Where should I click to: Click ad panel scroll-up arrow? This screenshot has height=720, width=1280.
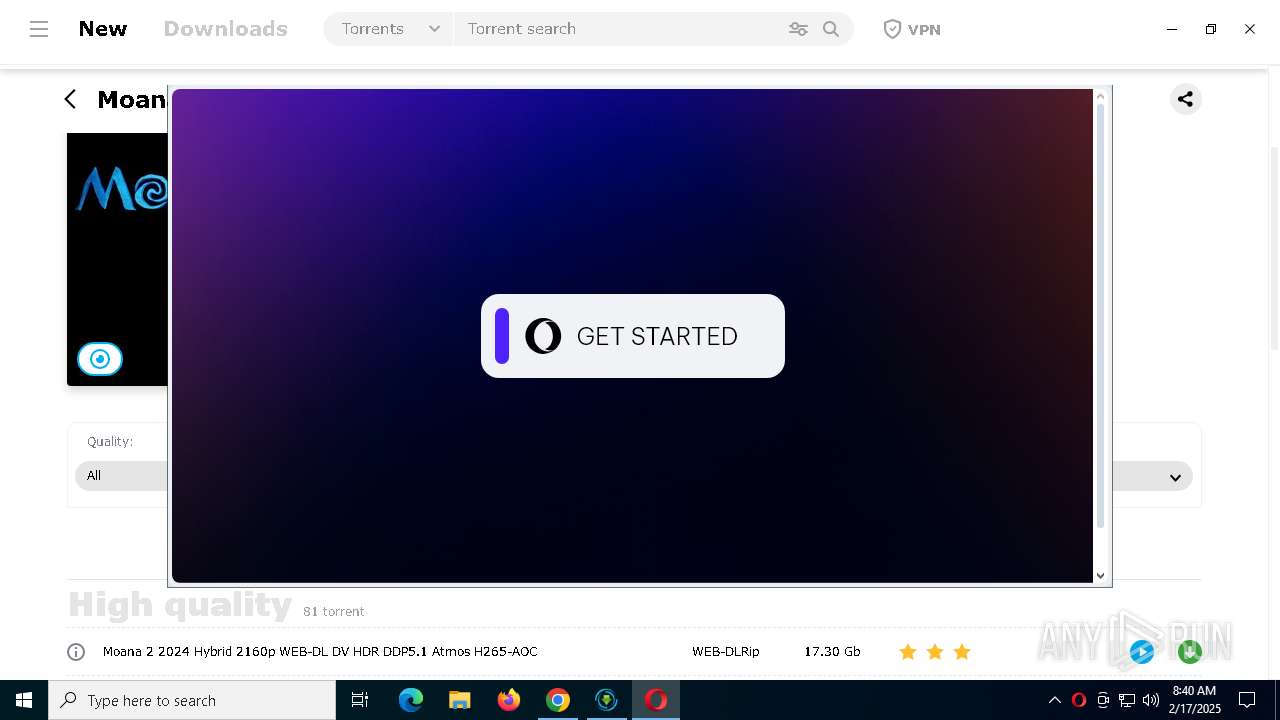click(1100, 96)
